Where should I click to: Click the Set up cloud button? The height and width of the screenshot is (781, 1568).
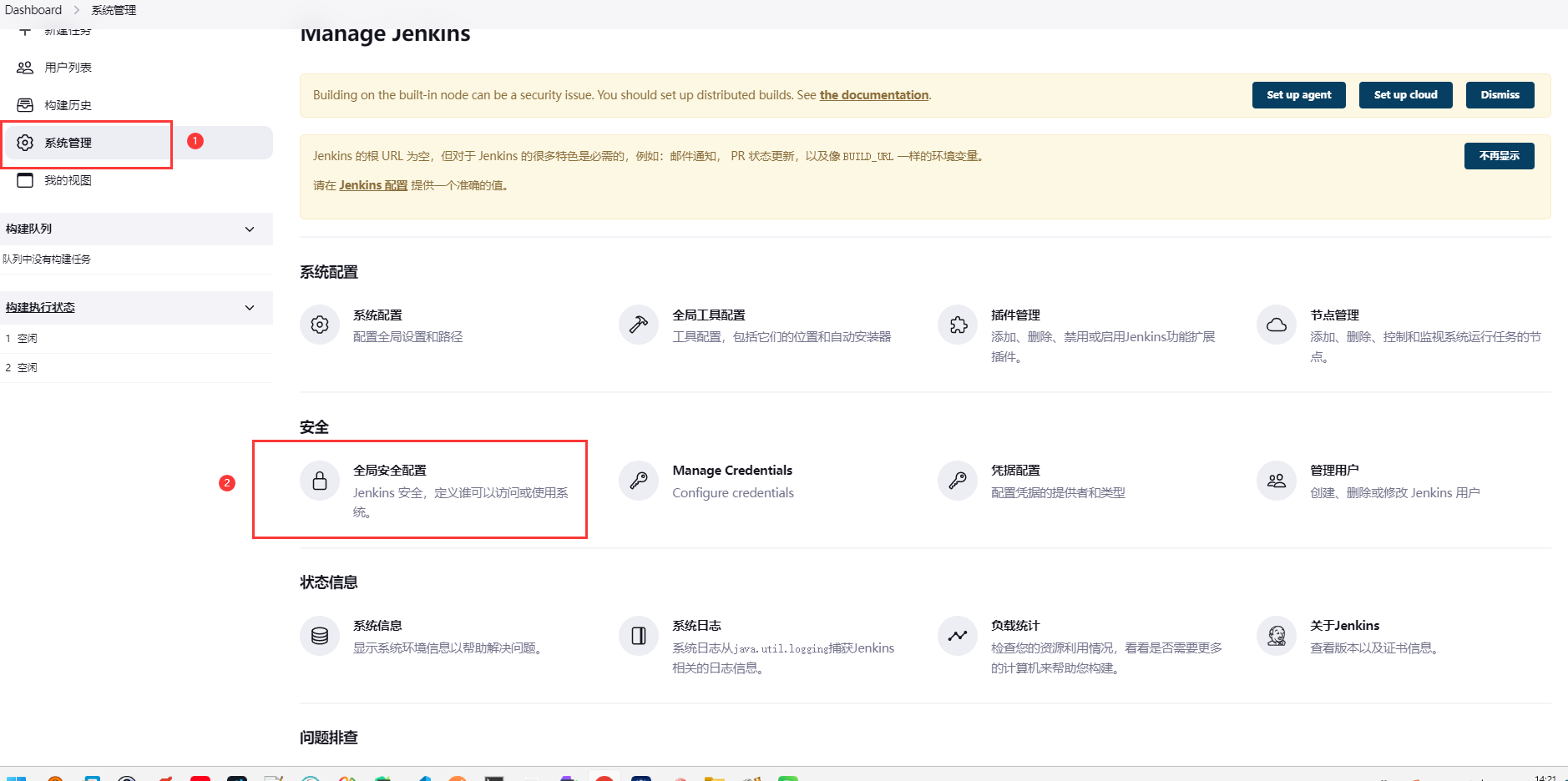(x=1406, y=95)
